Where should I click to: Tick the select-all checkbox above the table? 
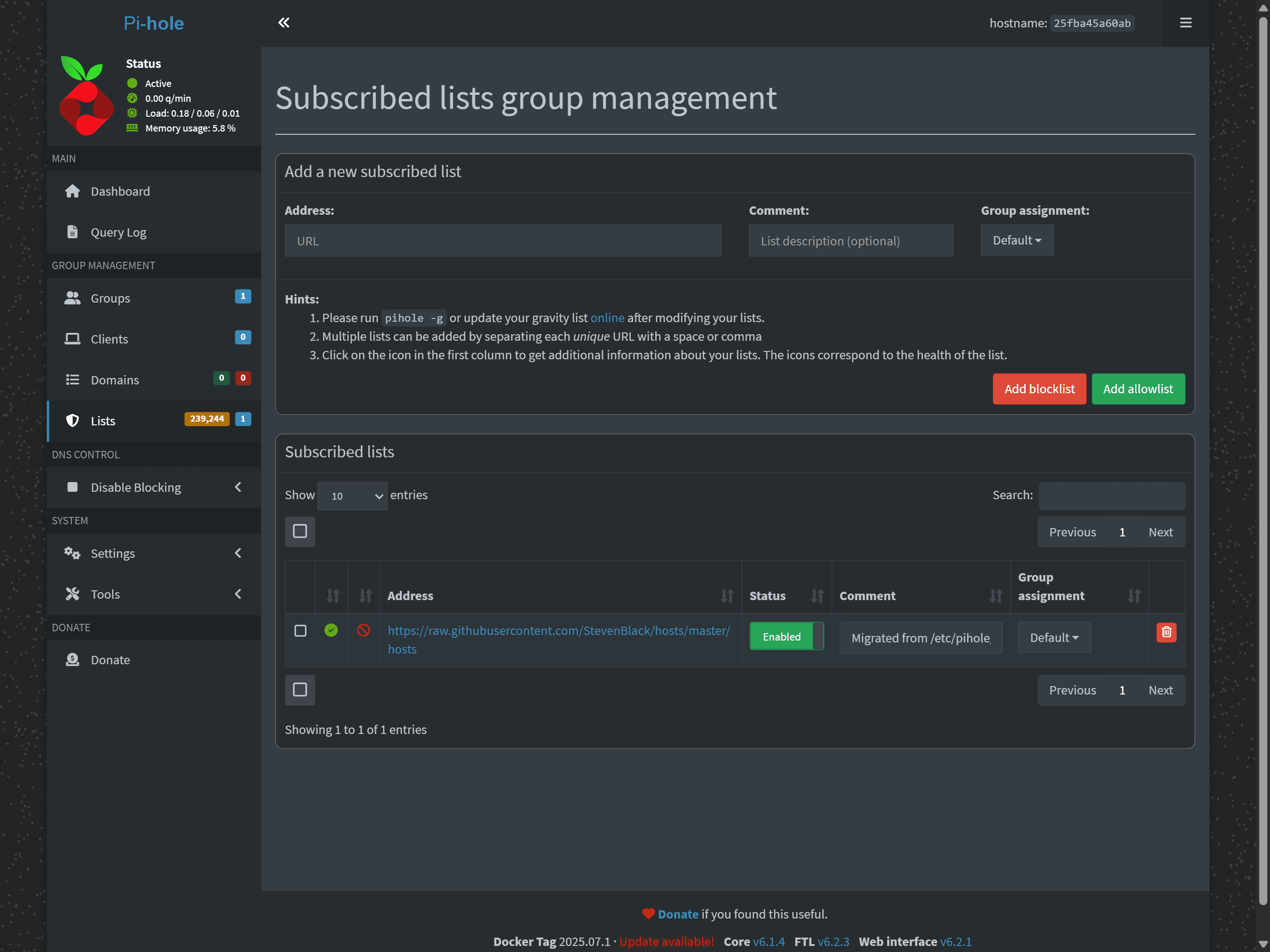tap(300, 531)
